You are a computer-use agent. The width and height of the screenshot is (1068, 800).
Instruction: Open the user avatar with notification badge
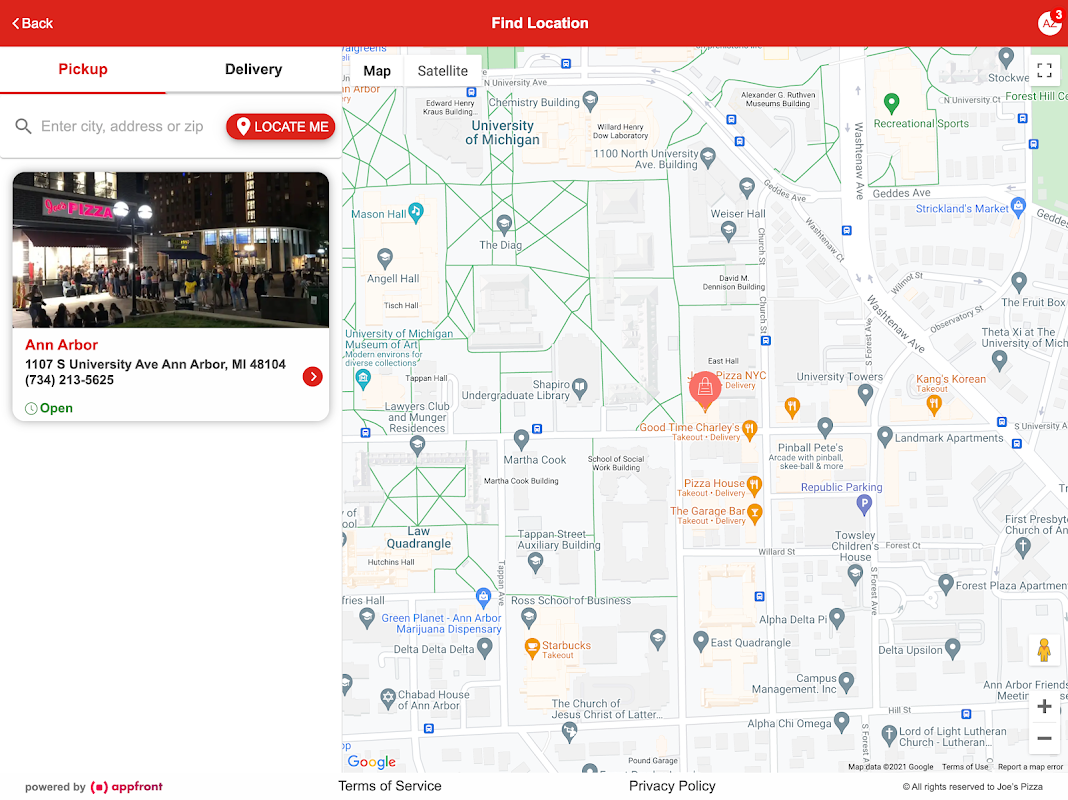1050,22
